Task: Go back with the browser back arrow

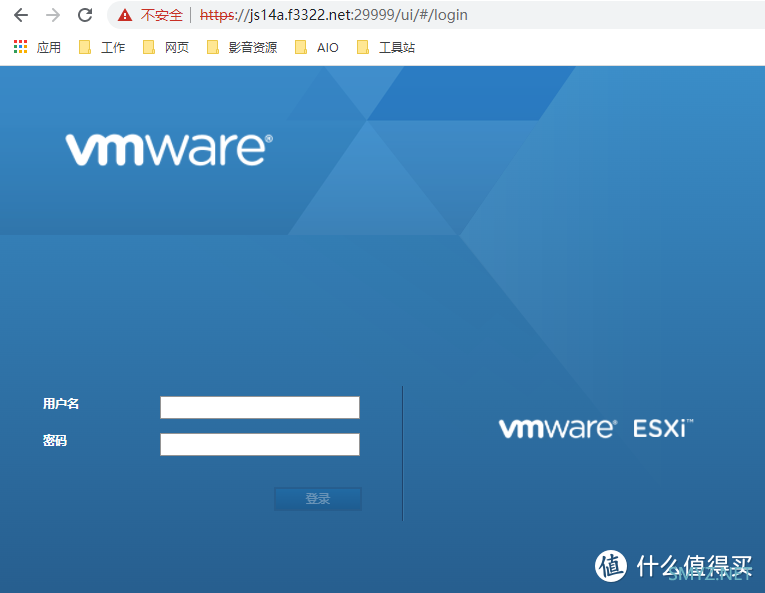Action: 21,15
